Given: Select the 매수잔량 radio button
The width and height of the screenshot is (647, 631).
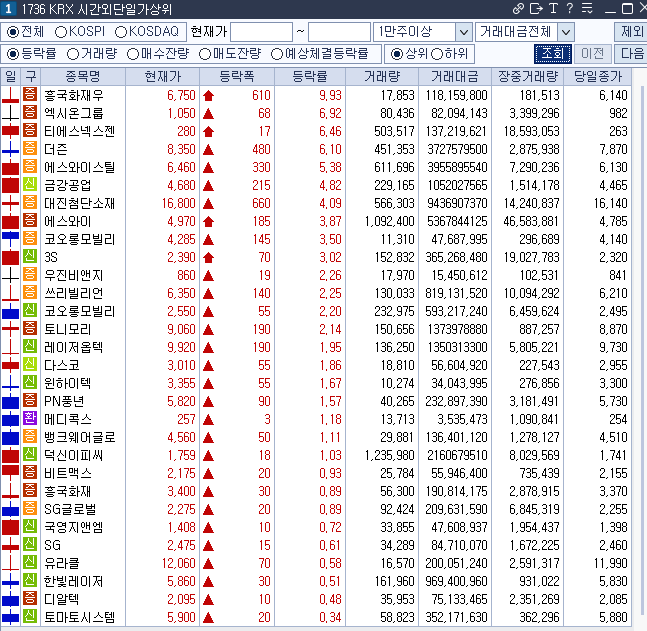Looking at the screenshot, I should [133, 54].
